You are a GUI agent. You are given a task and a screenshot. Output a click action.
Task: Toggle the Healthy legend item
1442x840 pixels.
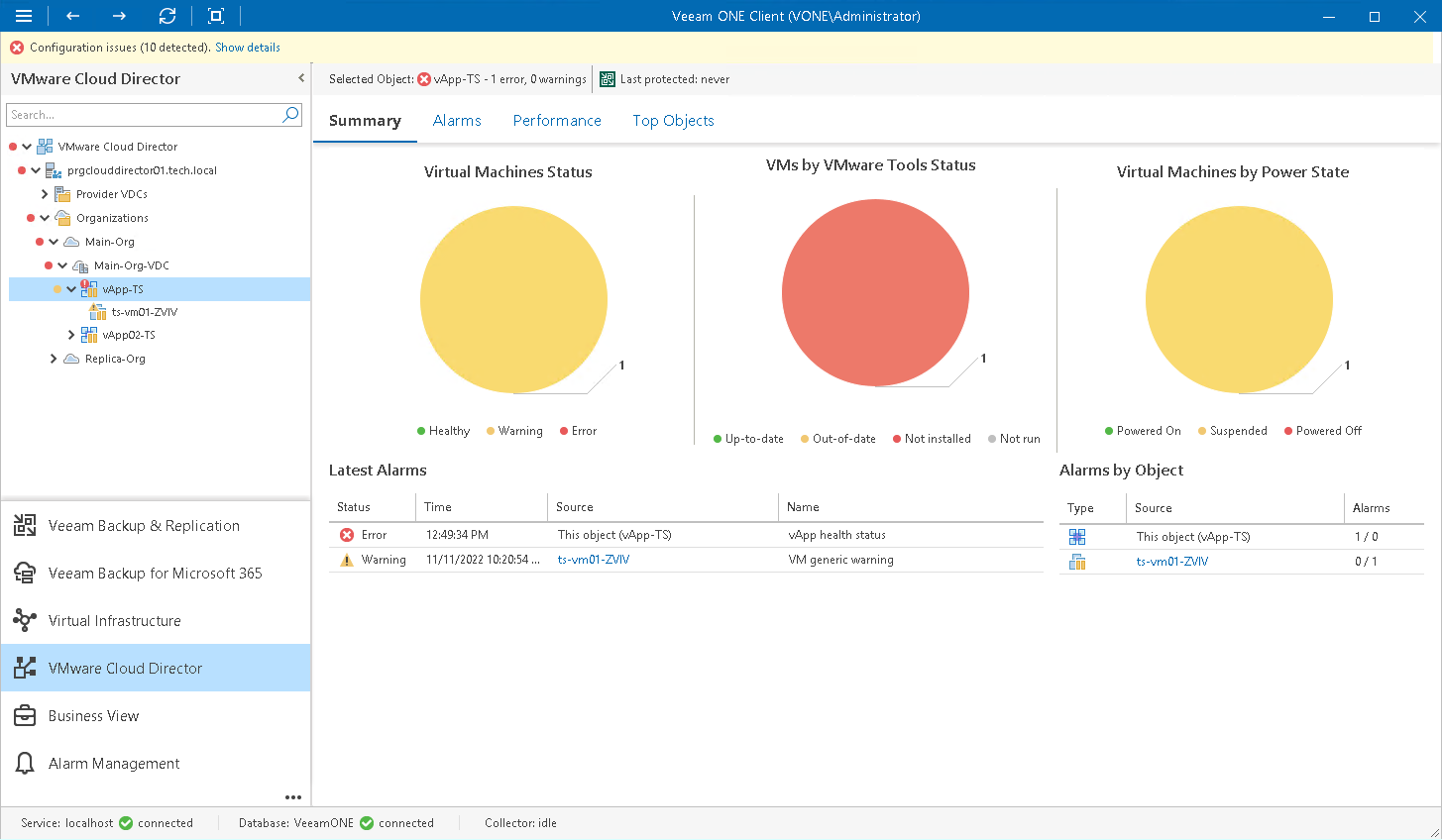443,431
